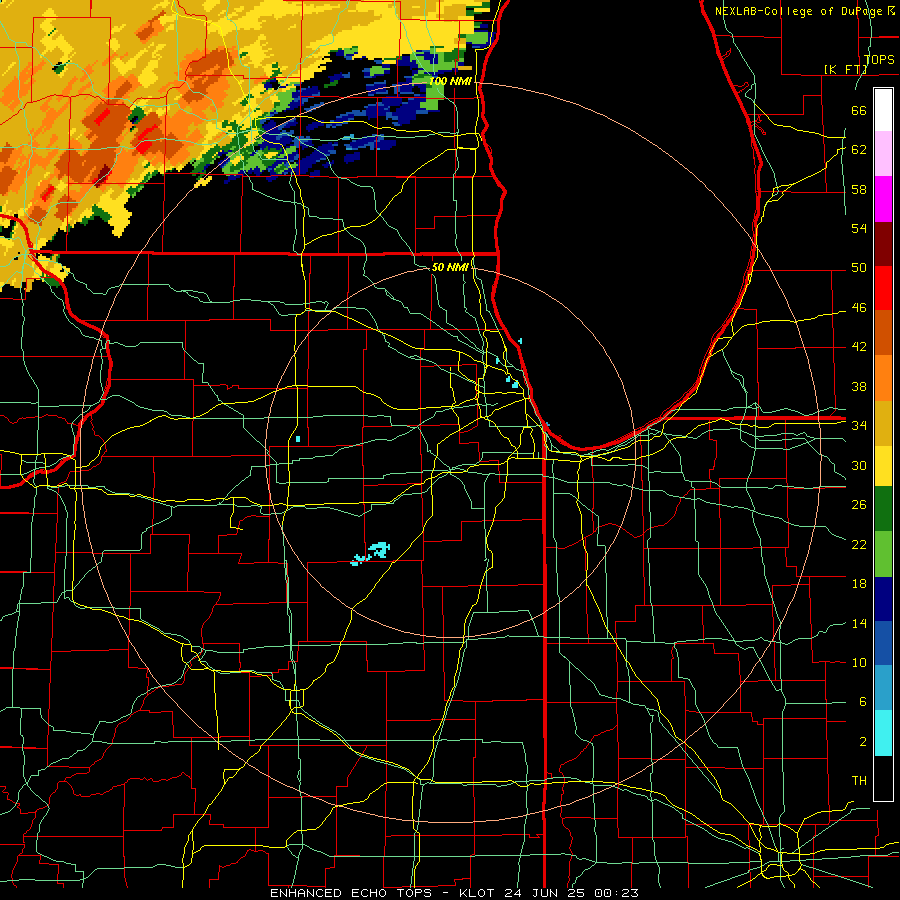Viewport: 900px width, 900px height.
Task: Click the legend value '10'
Action: [859, 662]
